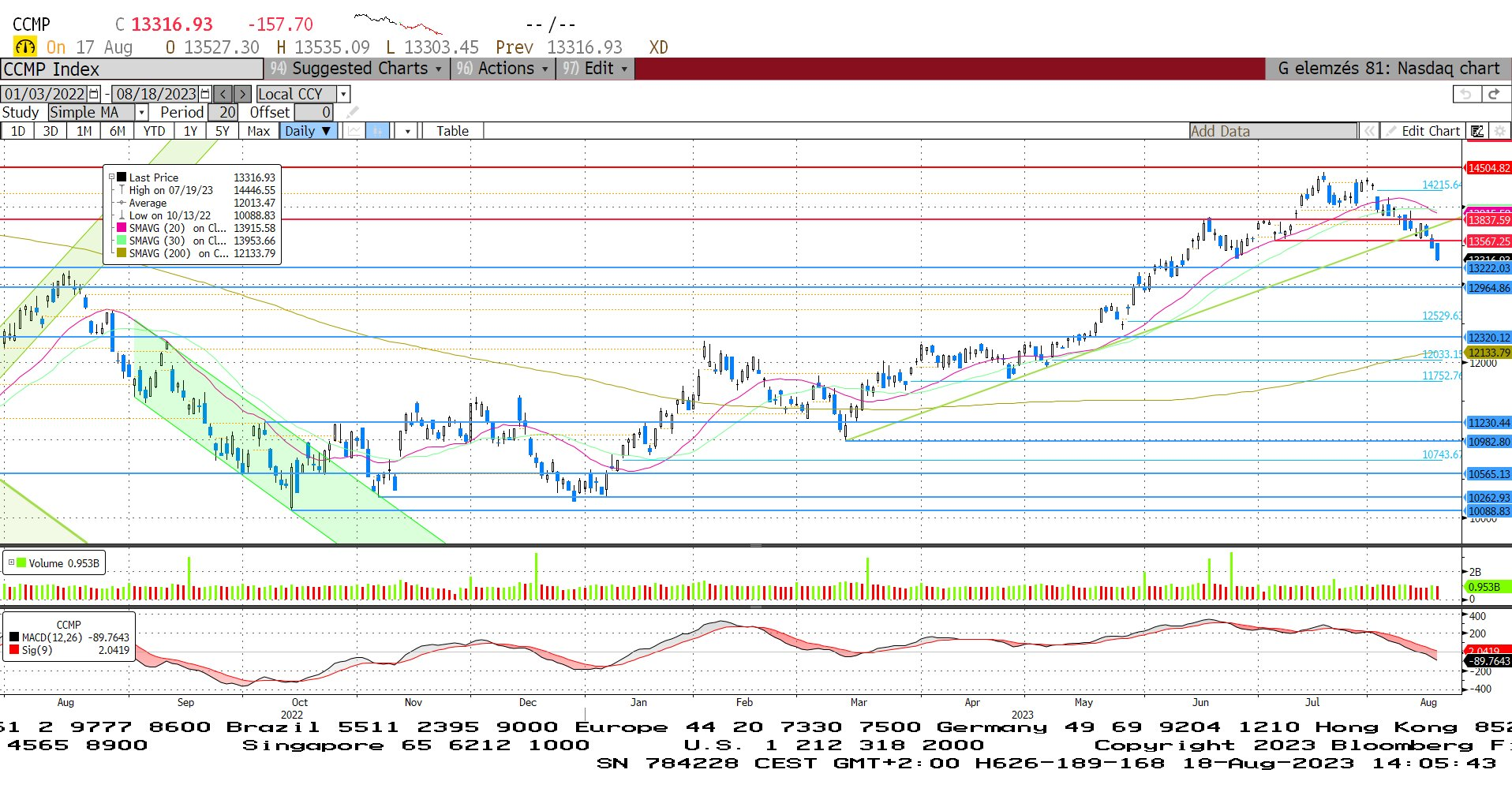1512x807 pixels.
Task: Expand the Suggested Charts menu
Action: coord(356,69)
